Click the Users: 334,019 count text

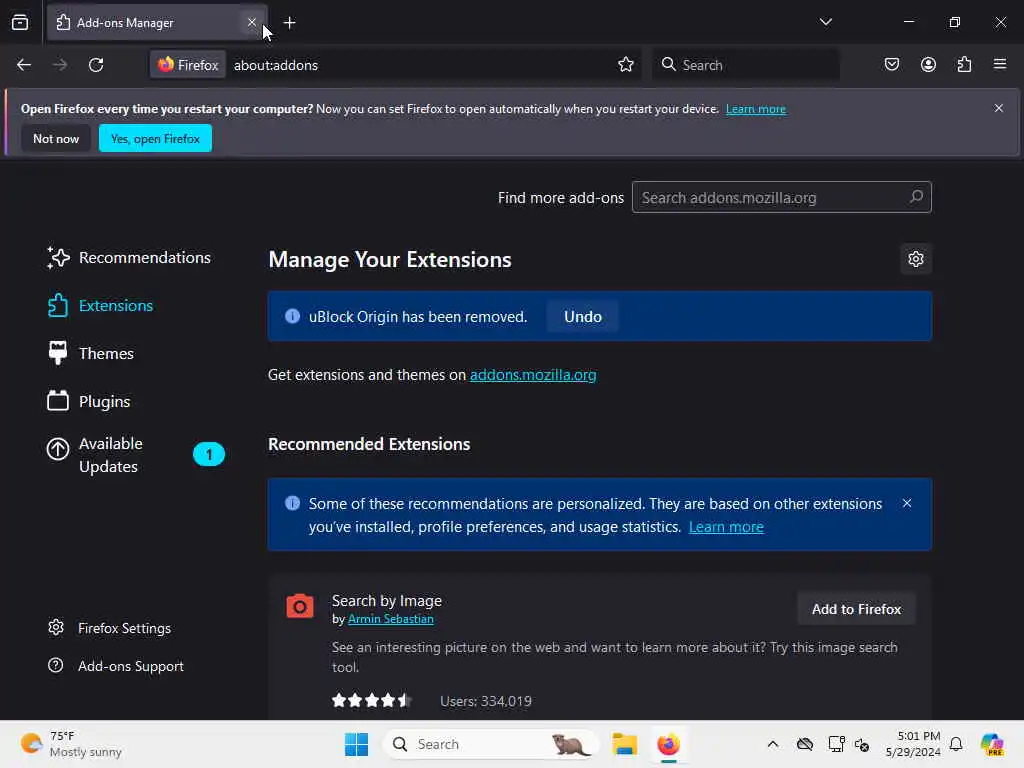(x=486, y=701)
